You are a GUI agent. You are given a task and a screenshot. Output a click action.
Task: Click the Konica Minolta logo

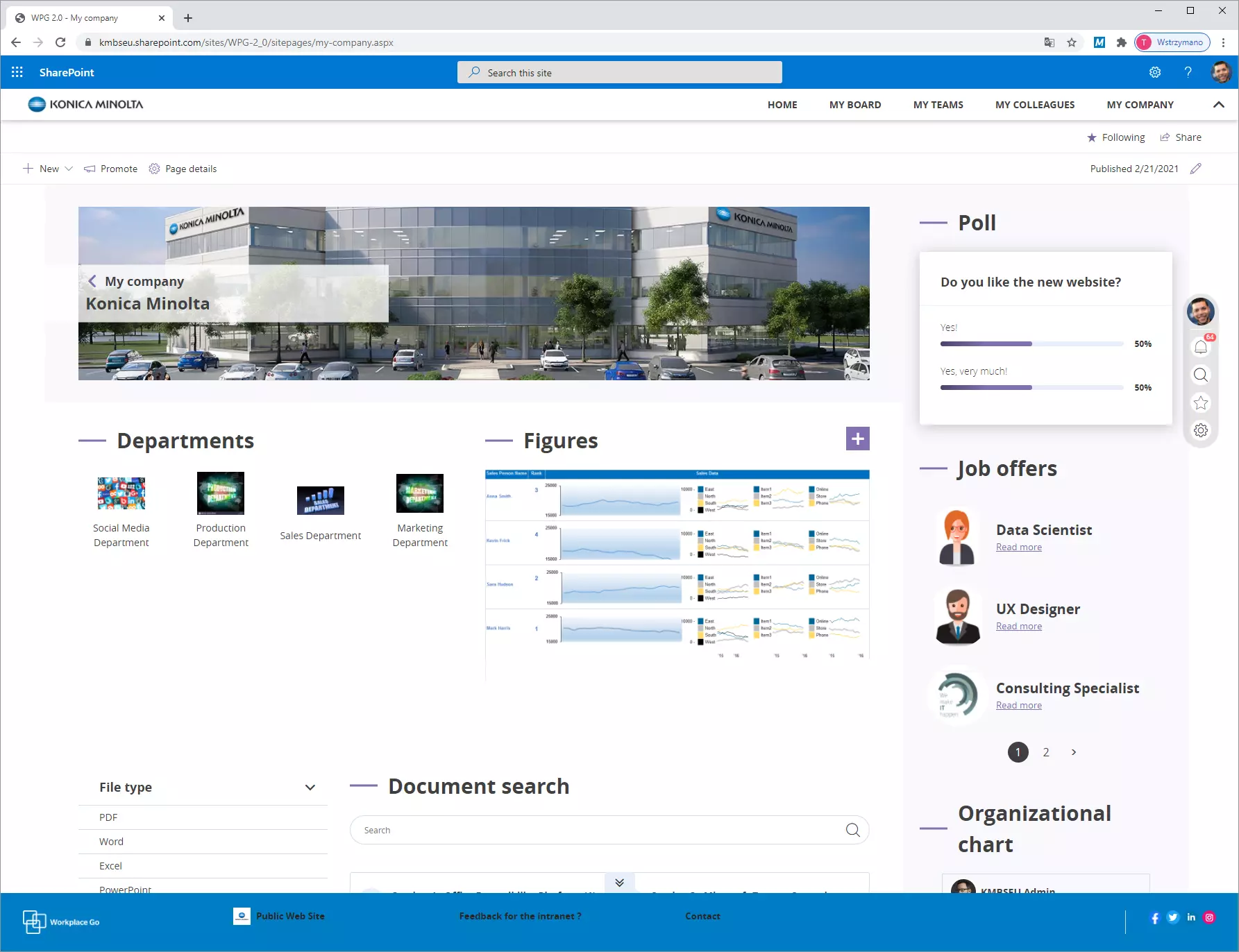pyautogui.click(x=85, y=105)
